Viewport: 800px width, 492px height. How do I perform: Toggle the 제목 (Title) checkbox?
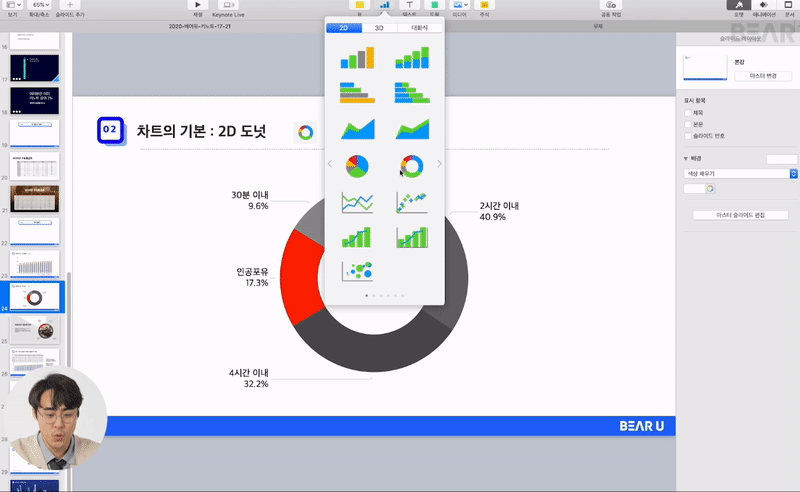pyautogui.click(x=688, y=113)
